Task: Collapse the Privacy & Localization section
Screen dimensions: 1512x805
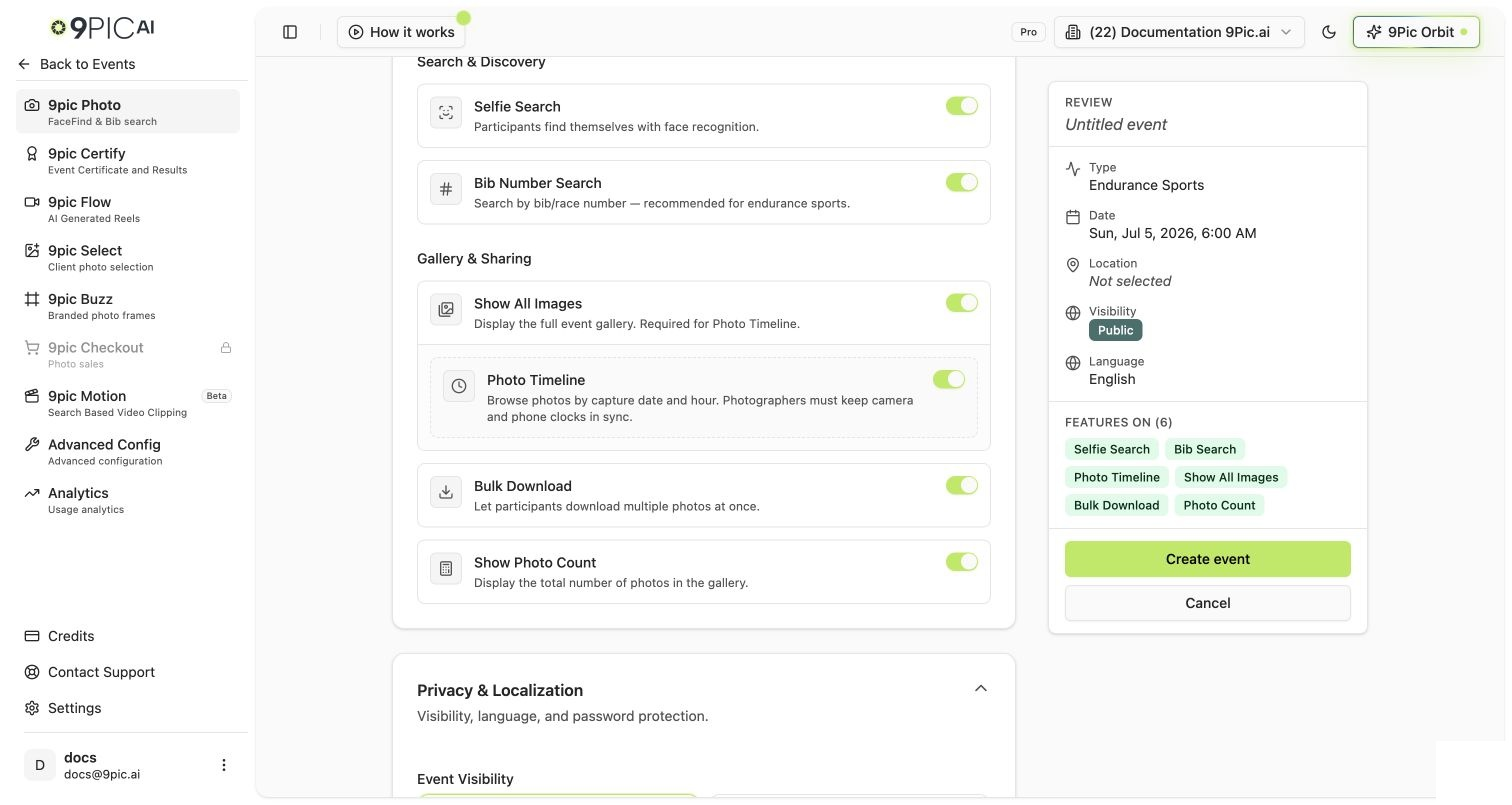Action: 981,688
